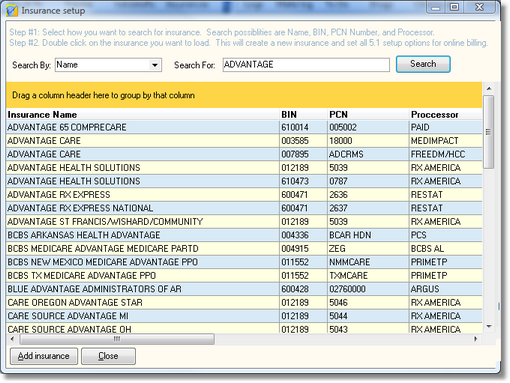Close the Insurance setup window via X
Viewport: 510px width, 383px height.
pos(480,7)
